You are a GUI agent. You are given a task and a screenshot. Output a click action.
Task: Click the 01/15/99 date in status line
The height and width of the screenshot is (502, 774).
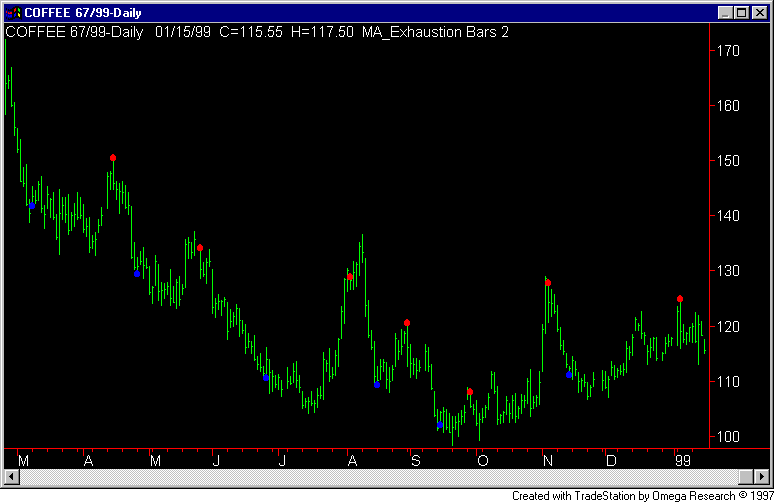pos(183,32)
